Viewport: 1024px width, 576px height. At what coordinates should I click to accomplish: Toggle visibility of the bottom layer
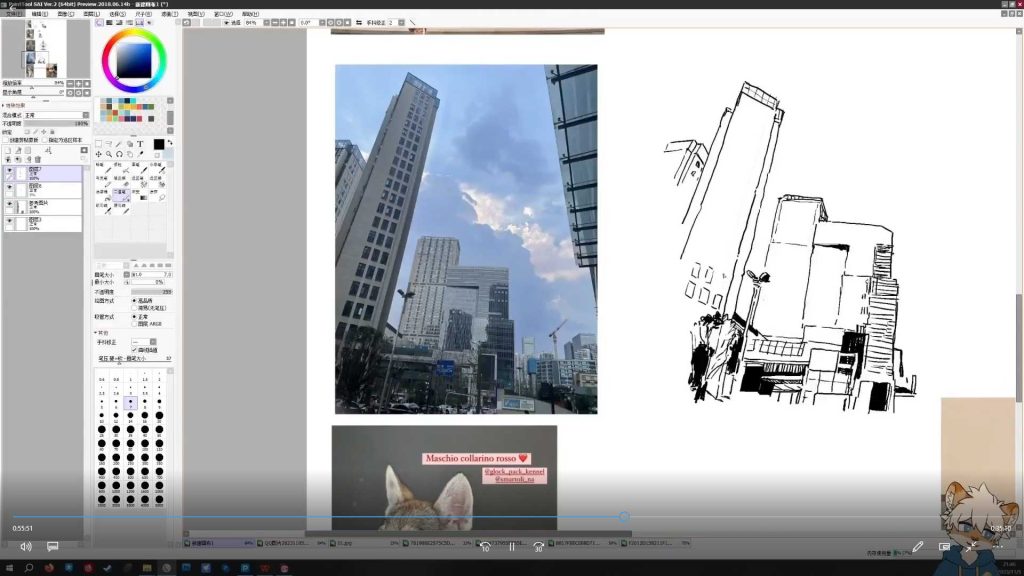pyautogui.click(x=9, y=223)
